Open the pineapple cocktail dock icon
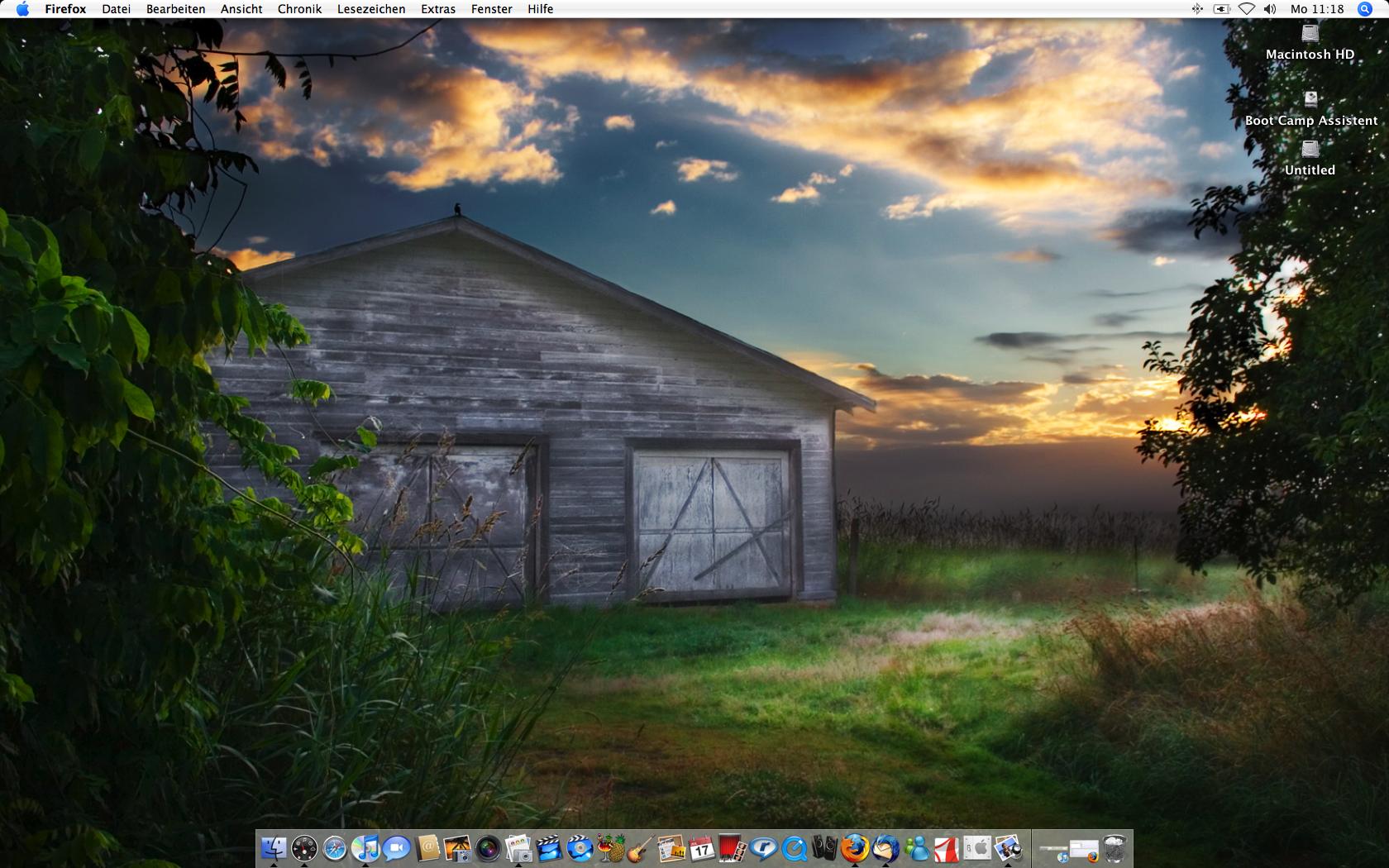The image size is (1389, 868). pyautogui.click(x=610, y=848)
